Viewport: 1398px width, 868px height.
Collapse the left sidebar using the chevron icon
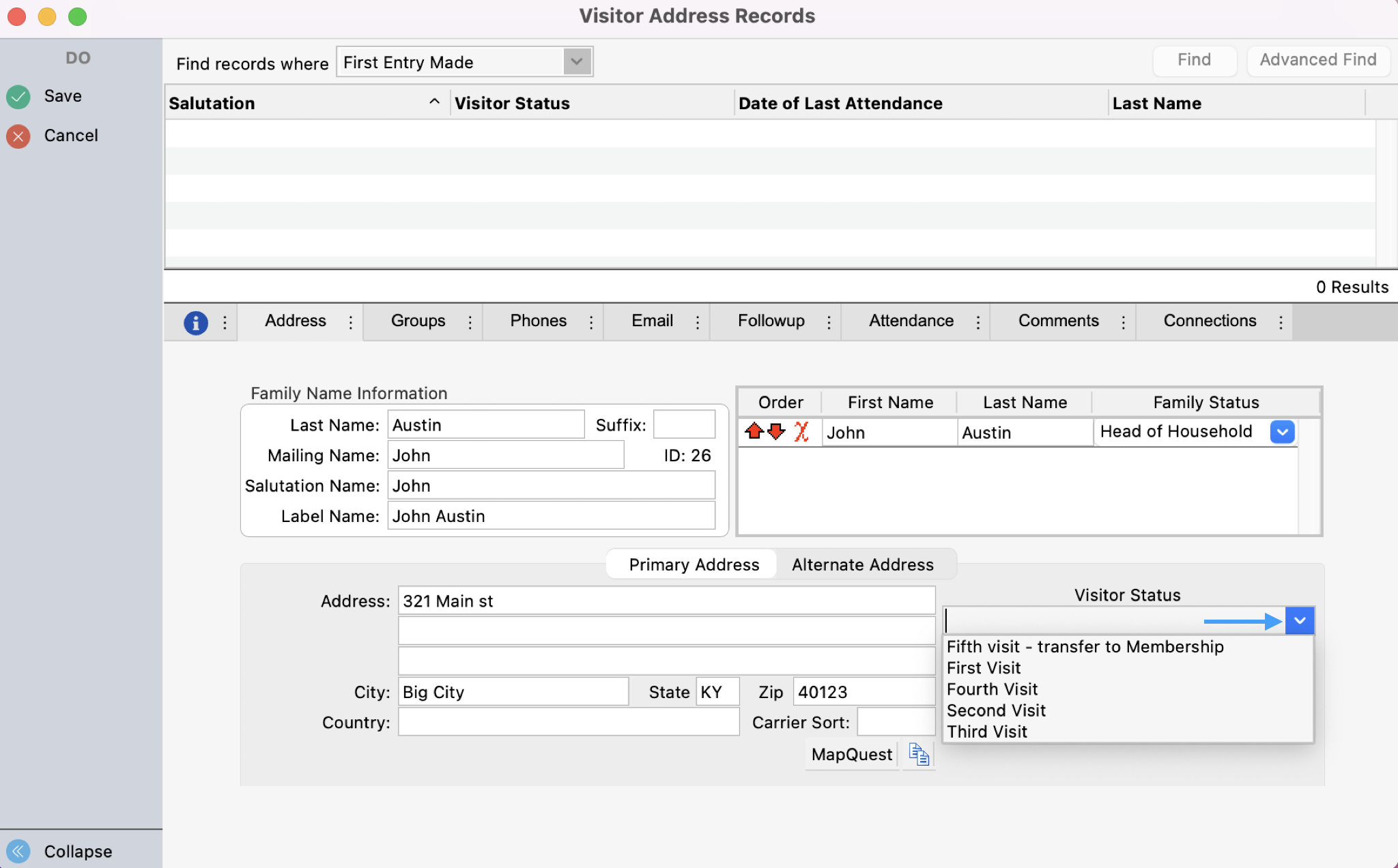pyautogui.click(x=18, y=851)
